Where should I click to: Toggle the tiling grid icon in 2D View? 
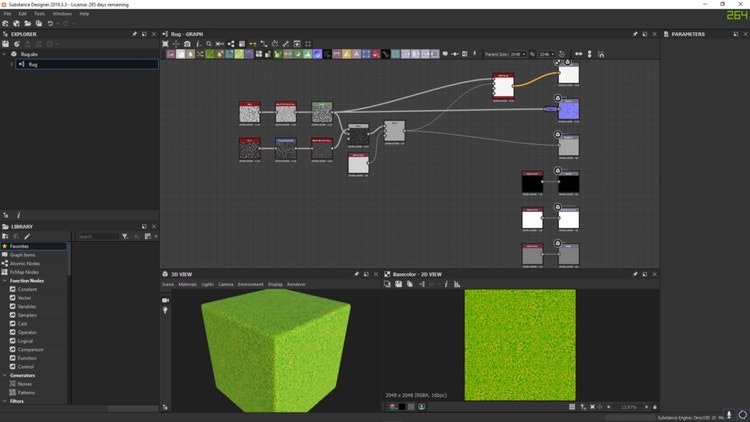tap(572, 407)
